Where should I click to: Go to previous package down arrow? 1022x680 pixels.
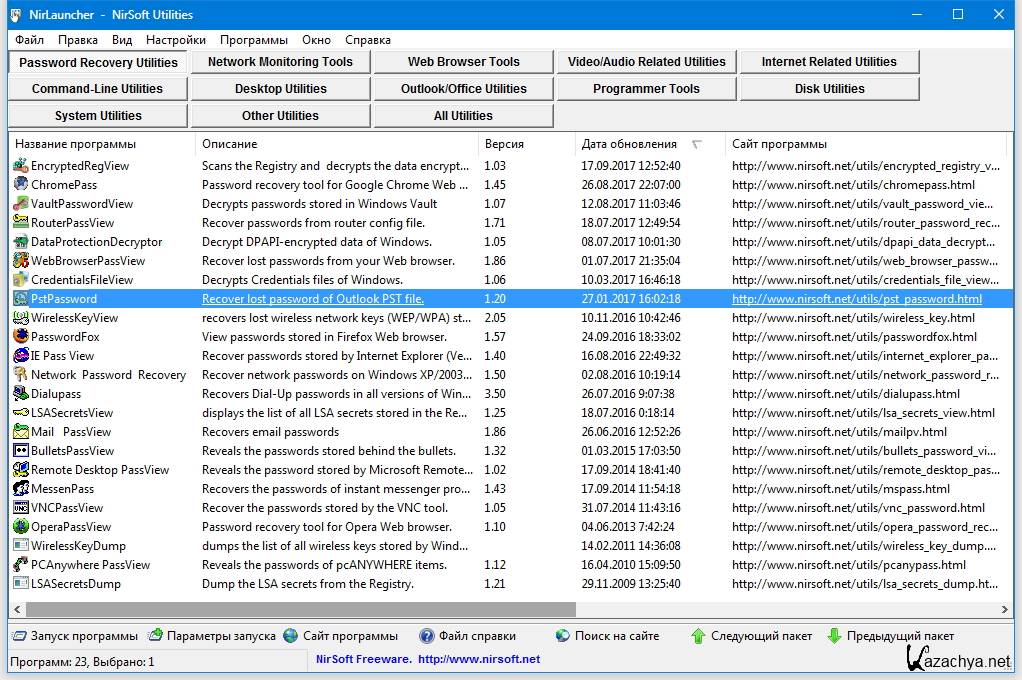pos(835,636)
